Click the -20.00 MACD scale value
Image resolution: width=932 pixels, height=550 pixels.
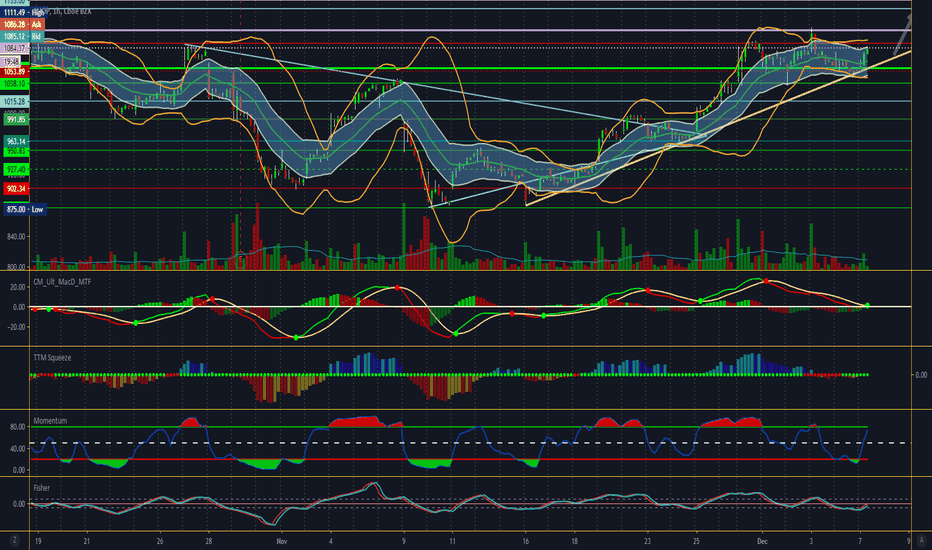pos(16,327)
